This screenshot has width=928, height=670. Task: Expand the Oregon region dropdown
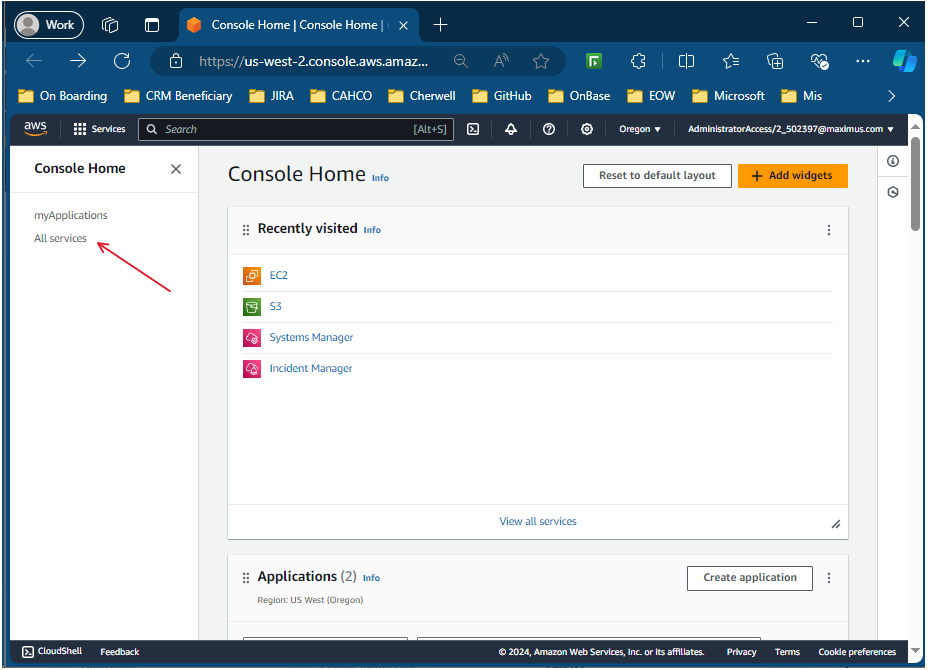(640, 129)
